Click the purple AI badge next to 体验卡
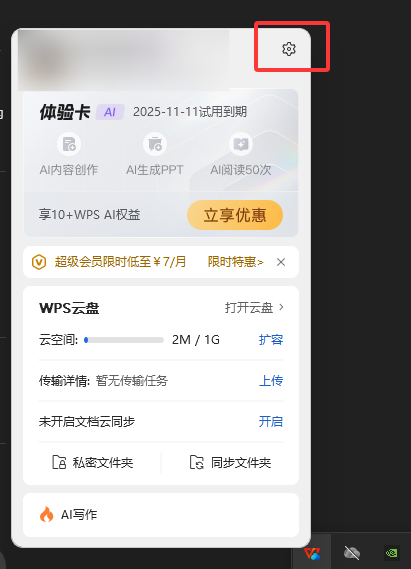This screenshot has height=569, width=411. coord(110,112)
